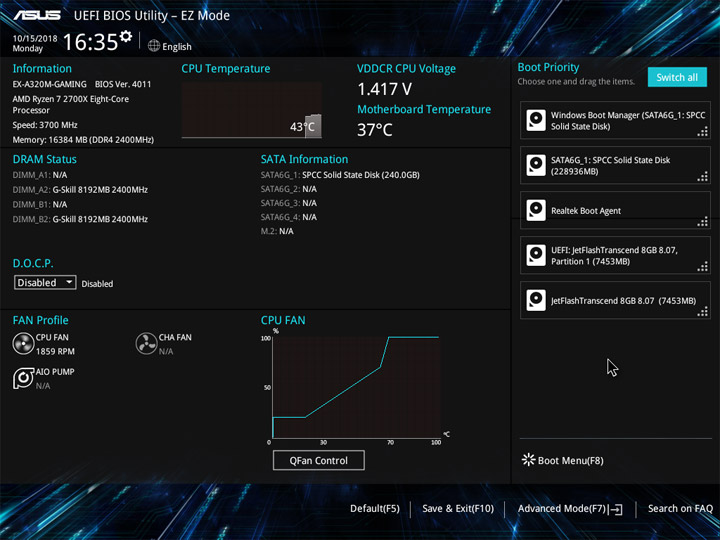The image size is (720, 540).
Task: Click the M.2: N/A row
Action: click(277, 231)
